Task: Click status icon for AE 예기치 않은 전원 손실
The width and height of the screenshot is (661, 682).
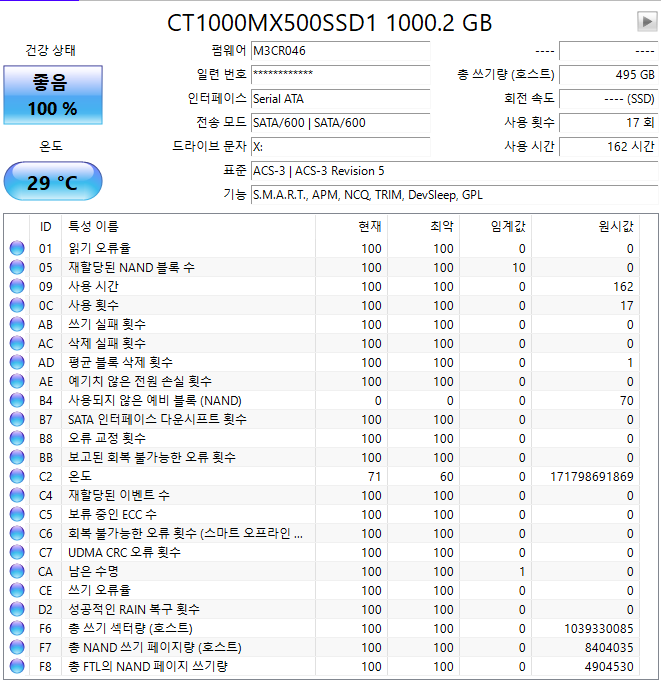Action: coord(17,381)
